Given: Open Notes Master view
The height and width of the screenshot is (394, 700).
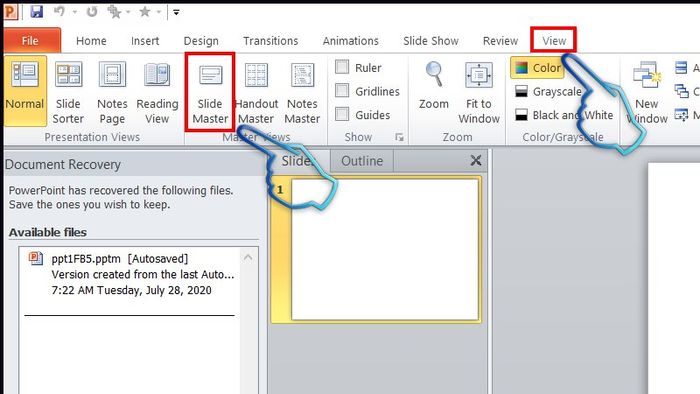Looking at the screenshot, I should pyautogui.click(x=302, y=93).
